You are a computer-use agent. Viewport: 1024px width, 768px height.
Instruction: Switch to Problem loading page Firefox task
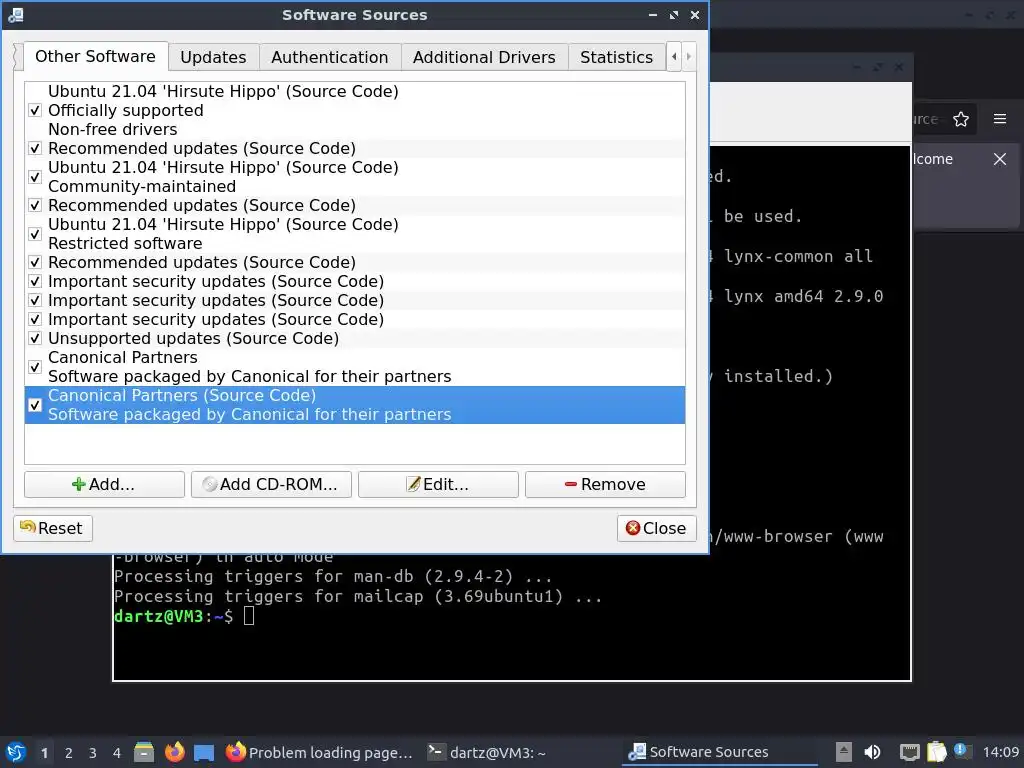pyautogui.click(x=319, y=752)
